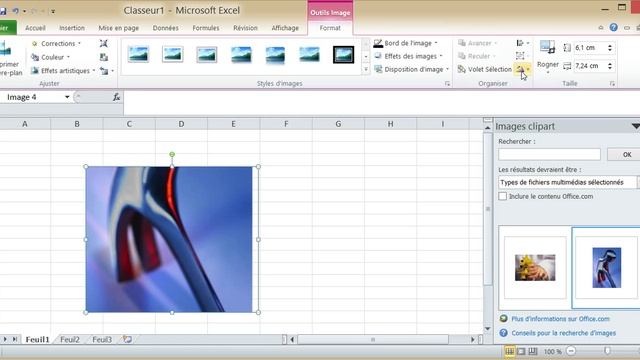The image size is (640, 360).
Task: Click the Effets artistiques icon
Action: point(35,71)
